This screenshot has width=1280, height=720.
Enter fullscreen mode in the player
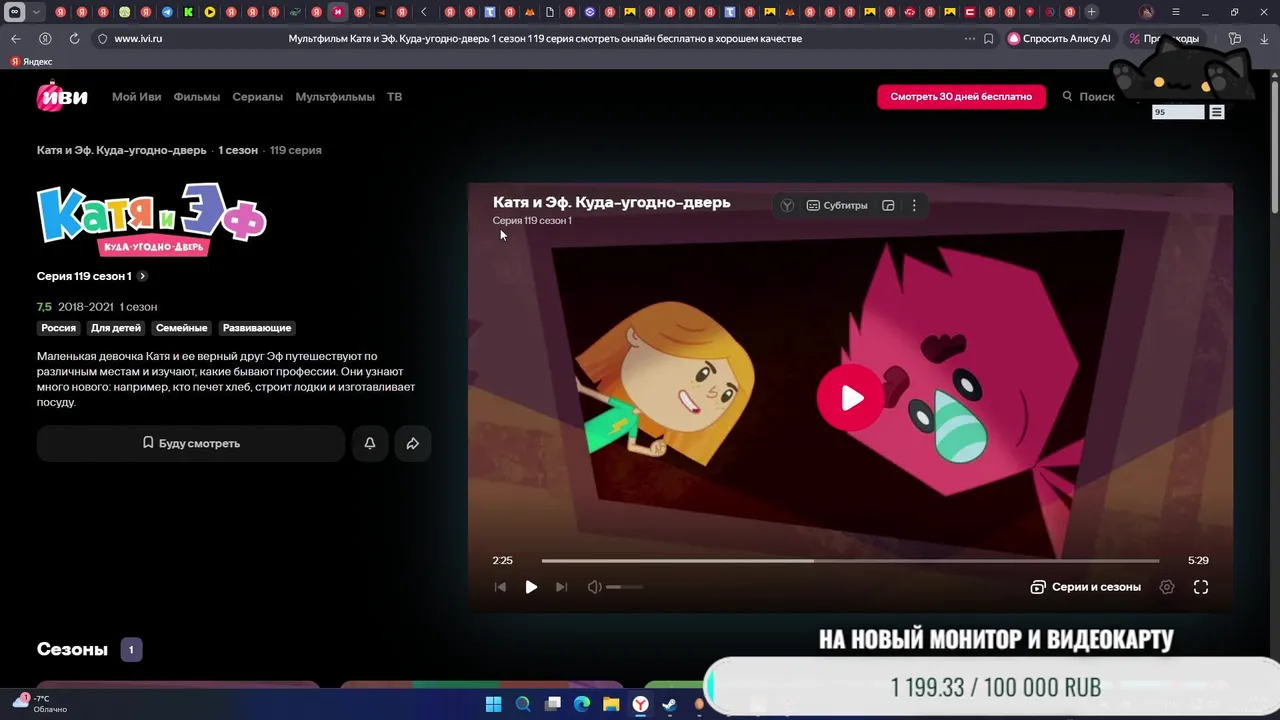(x=1201, y=587)
